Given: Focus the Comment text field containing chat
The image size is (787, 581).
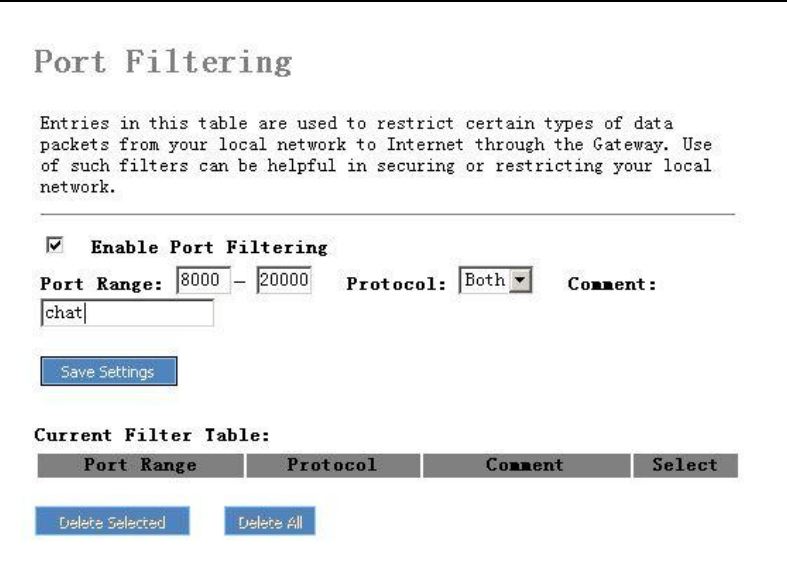Looking at the screenshot, I should [x=125, y=314].
